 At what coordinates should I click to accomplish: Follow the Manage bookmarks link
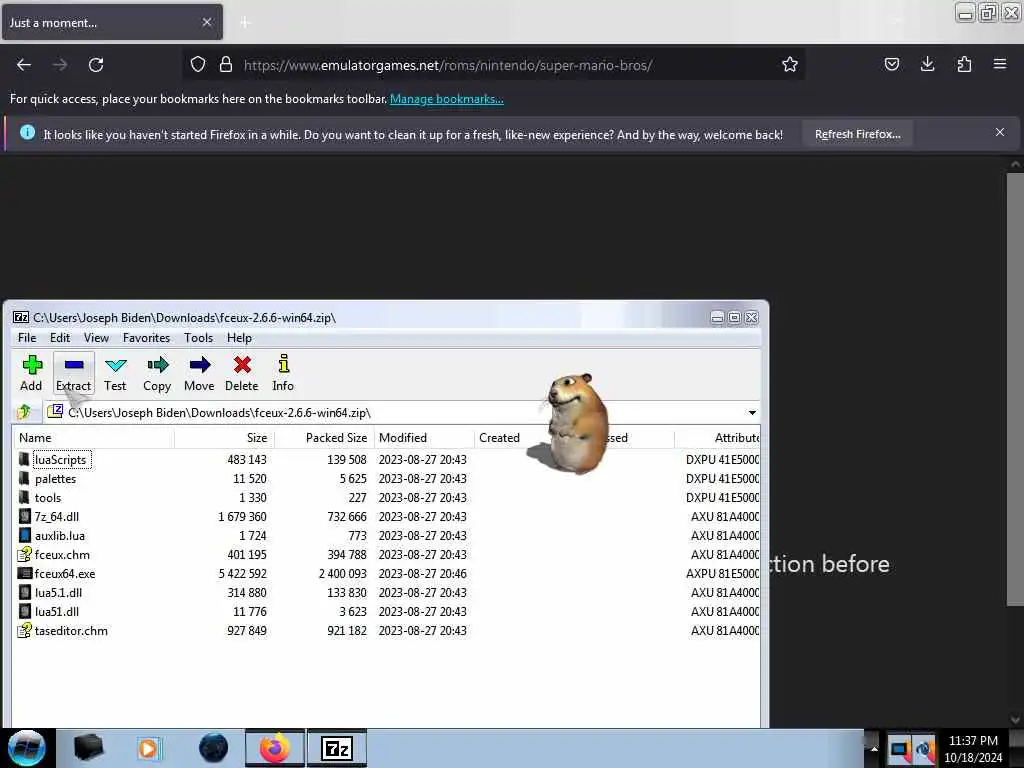point(447,99)
